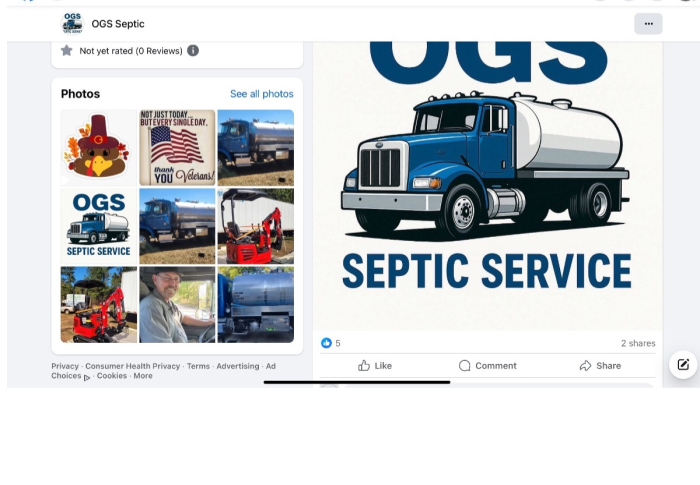Screen dimensions: 700x485
Task: Open the turkey sticker photo thumbnail
Action: coord(99,147)
